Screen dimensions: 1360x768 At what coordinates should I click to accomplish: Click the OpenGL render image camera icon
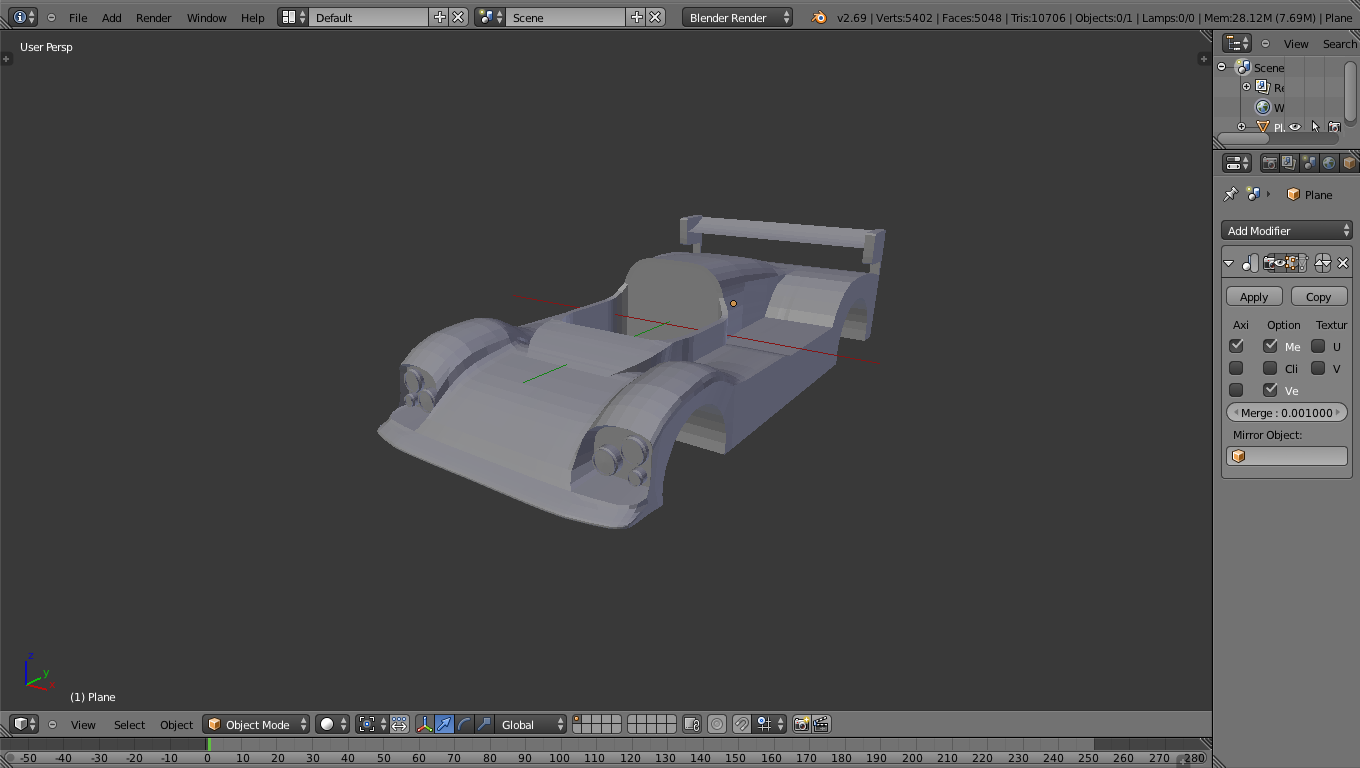[801, 724]
